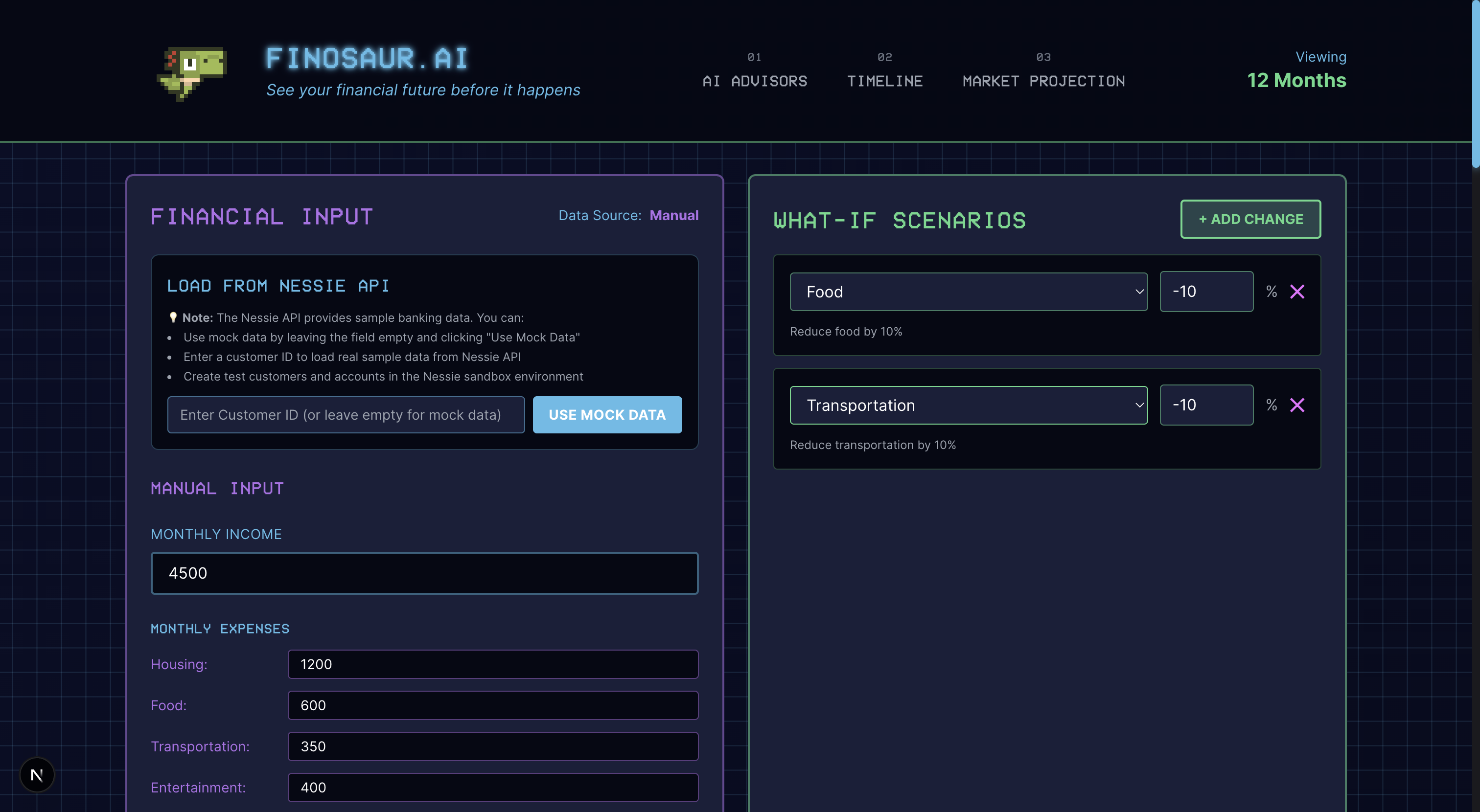Image resolution: width=1480 pixels, height=812 pixels.
Task: Remove the Food scenario change
Action: point(1297,292)
